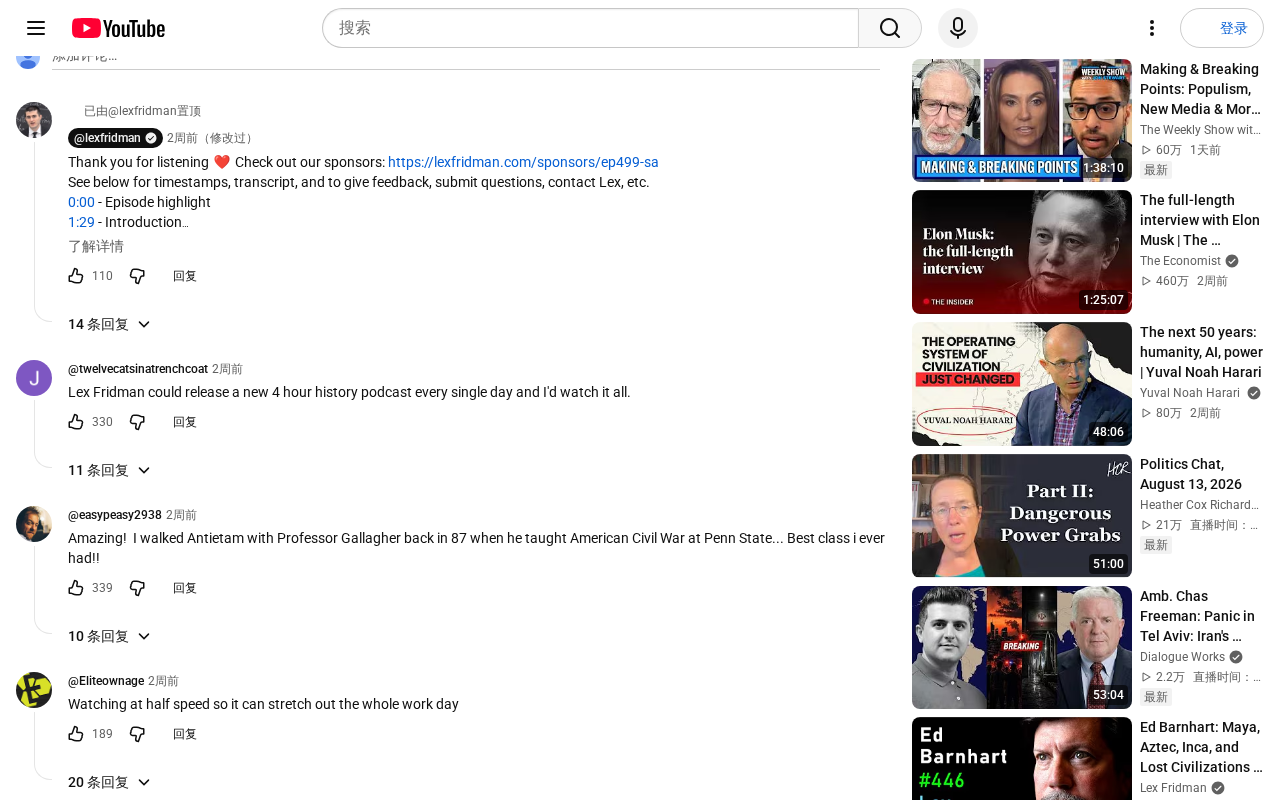Viewport: 1280px width, 800px height.
Task: Click The Economist channel name
Action: click(x=1181, y=261)
